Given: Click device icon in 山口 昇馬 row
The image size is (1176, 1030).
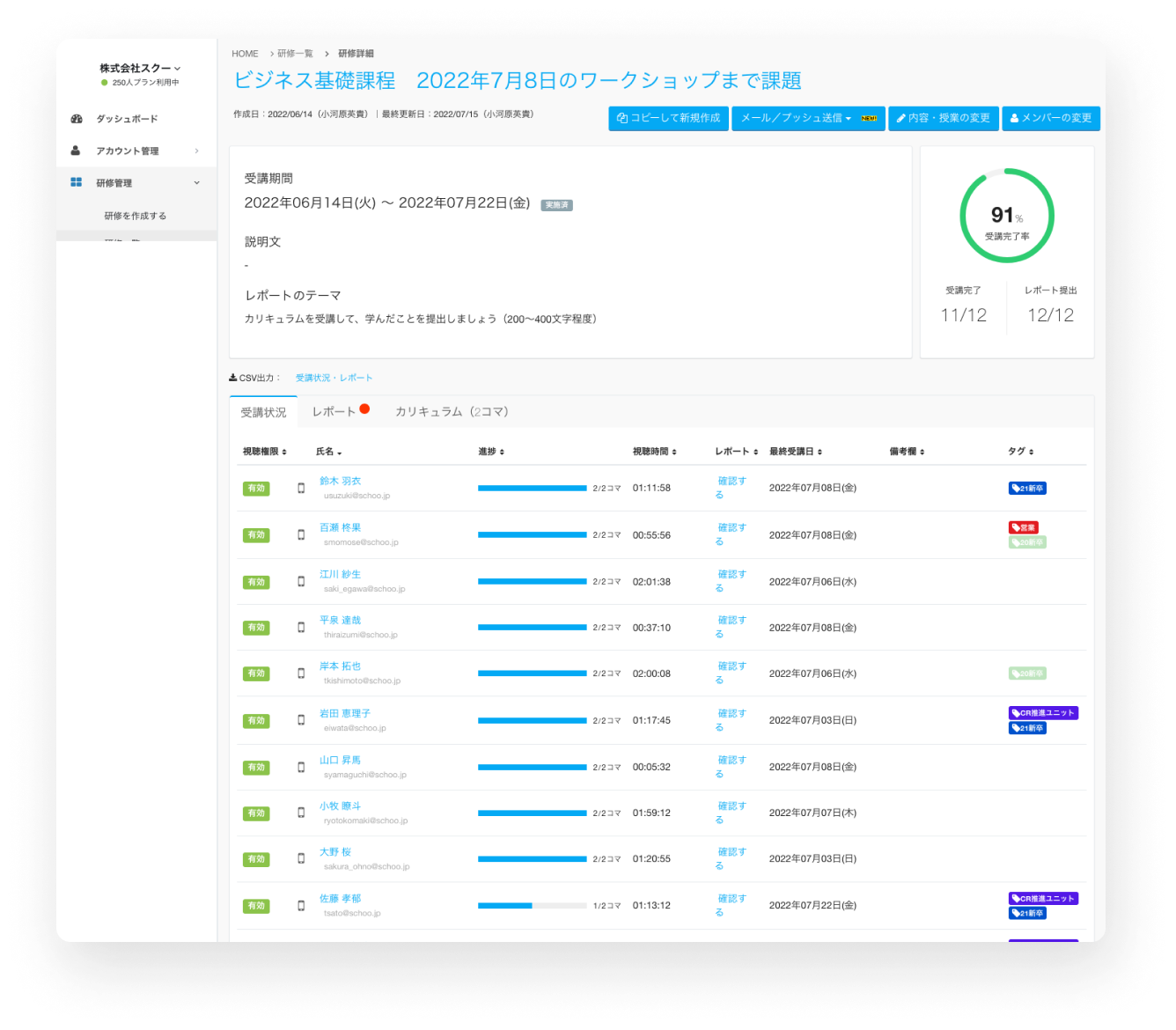Looking at the screenshot, I should pyautogui.click(x=301, y=767).
